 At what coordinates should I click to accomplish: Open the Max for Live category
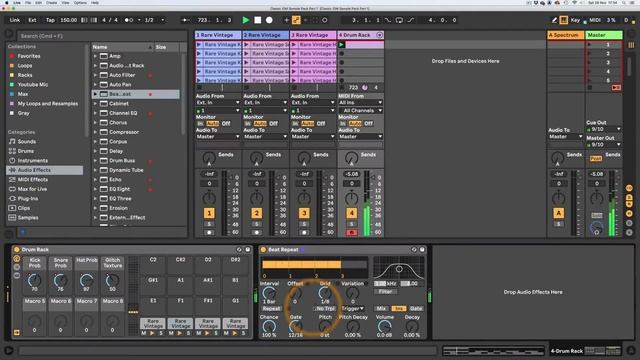(x=32, y=189)
